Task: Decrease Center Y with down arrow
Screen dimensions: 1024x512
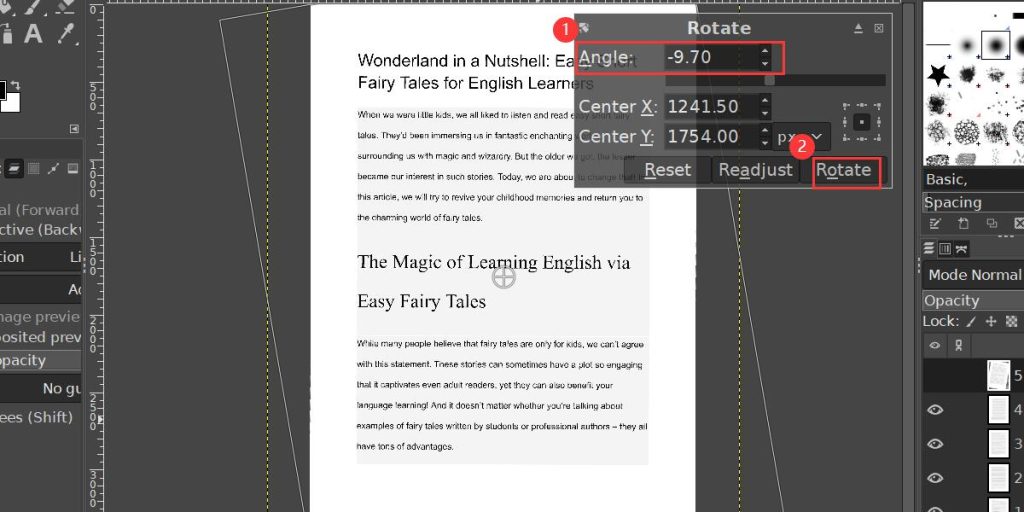Action: coord(765,143)
